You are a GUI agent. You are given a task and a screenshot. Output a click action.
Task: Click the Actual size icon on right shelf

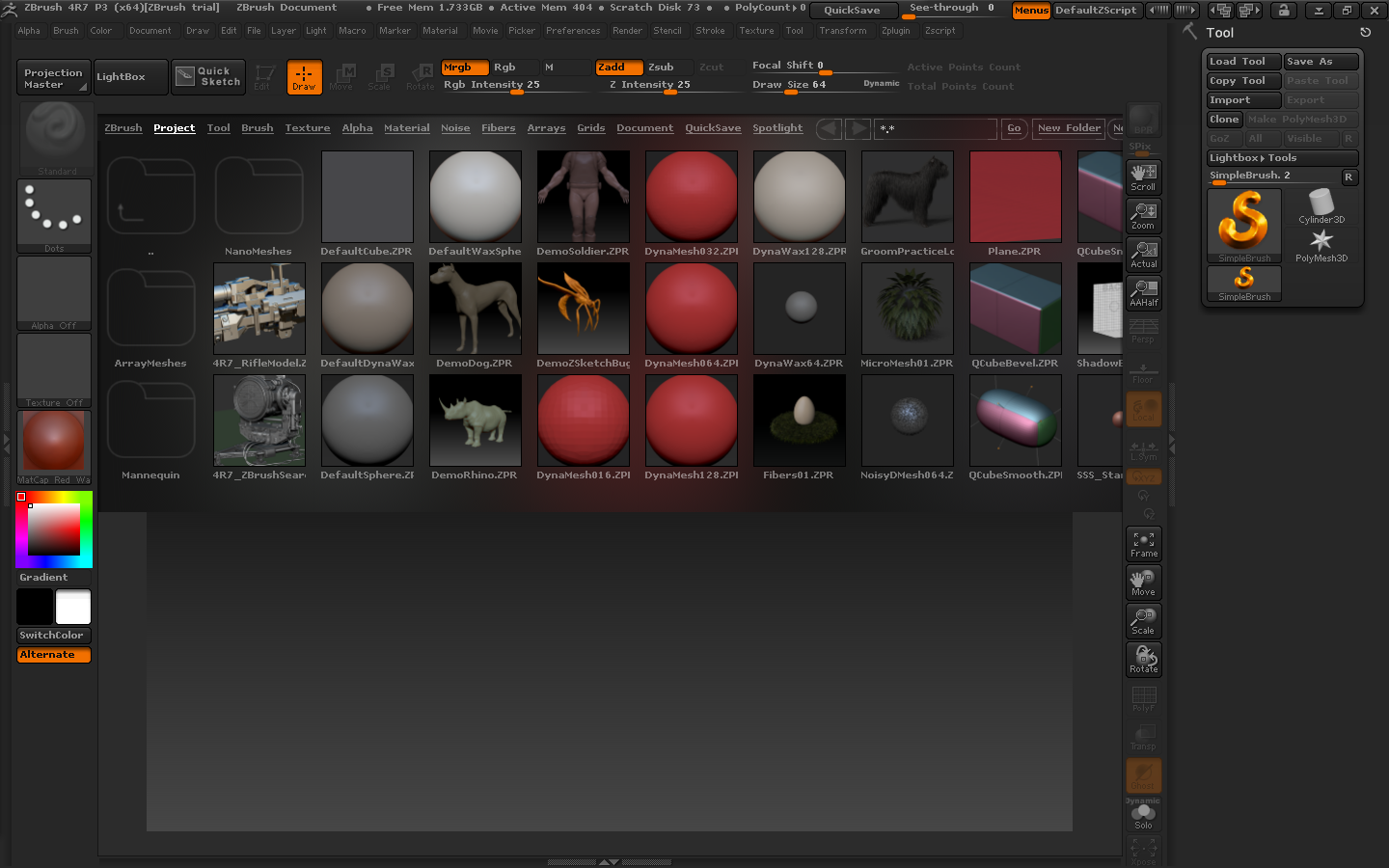(1143, 254)
